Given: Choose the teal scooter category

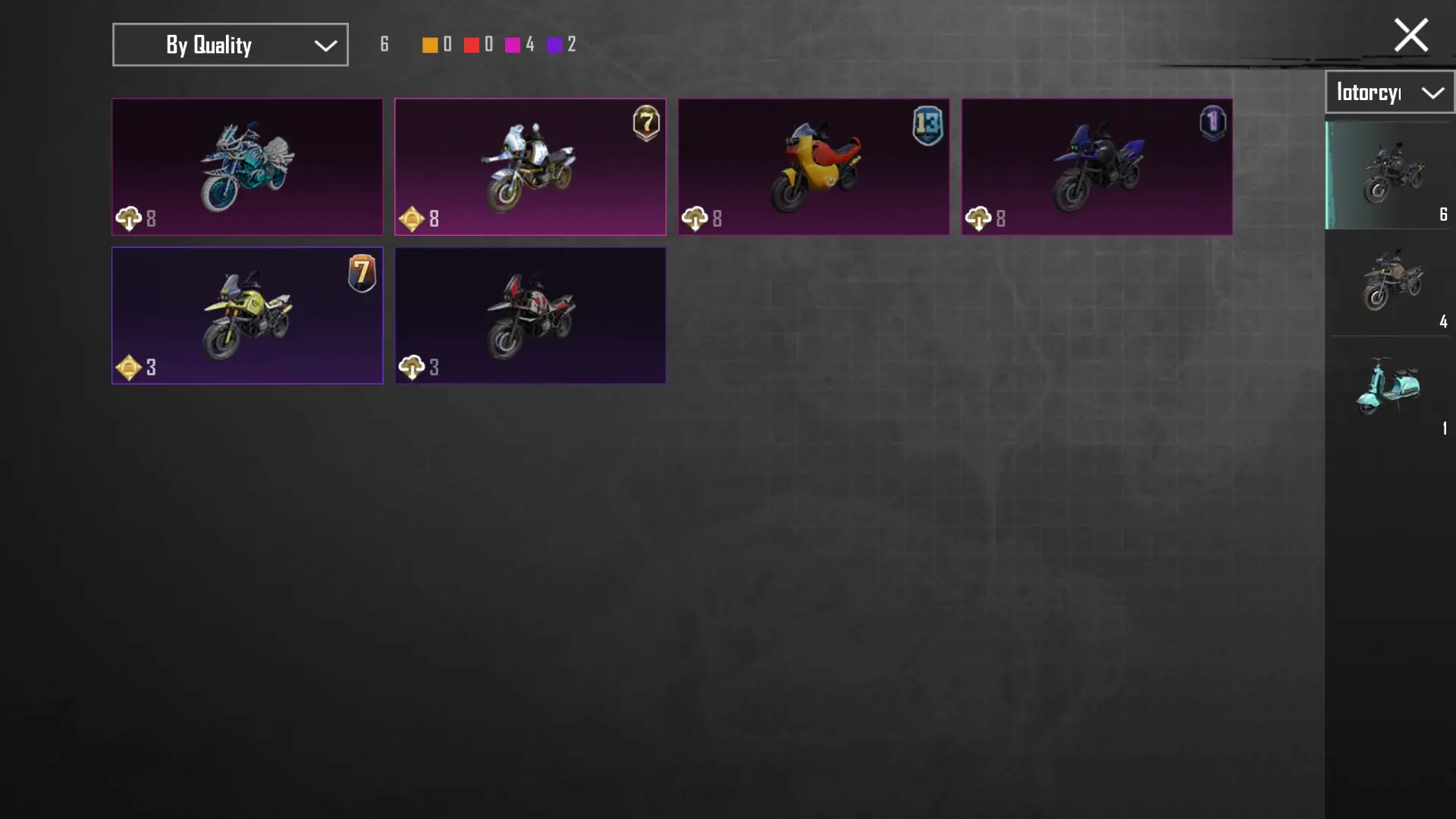Looking at the screenshot, I should tap(1390, 389).
